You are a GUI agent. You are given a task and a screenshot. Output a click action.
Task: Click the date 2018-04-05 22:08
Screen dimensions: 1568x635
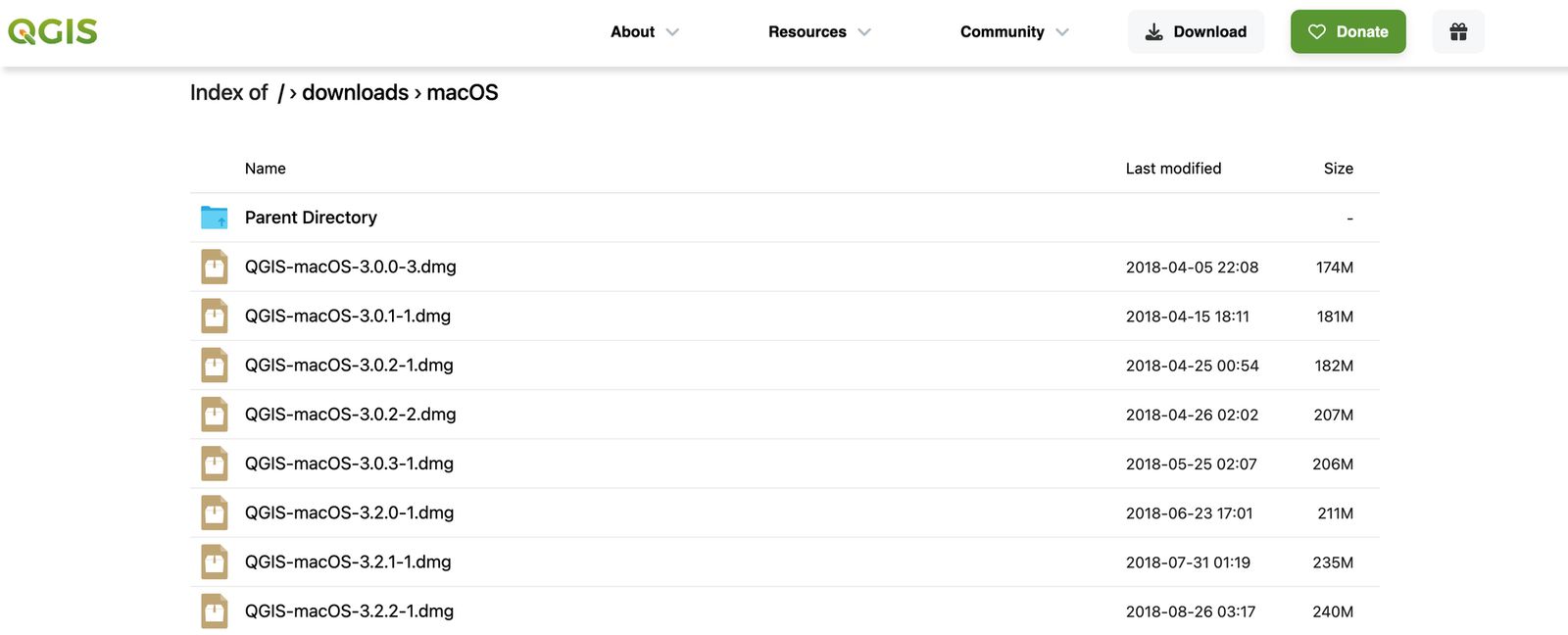[1192, 268]
